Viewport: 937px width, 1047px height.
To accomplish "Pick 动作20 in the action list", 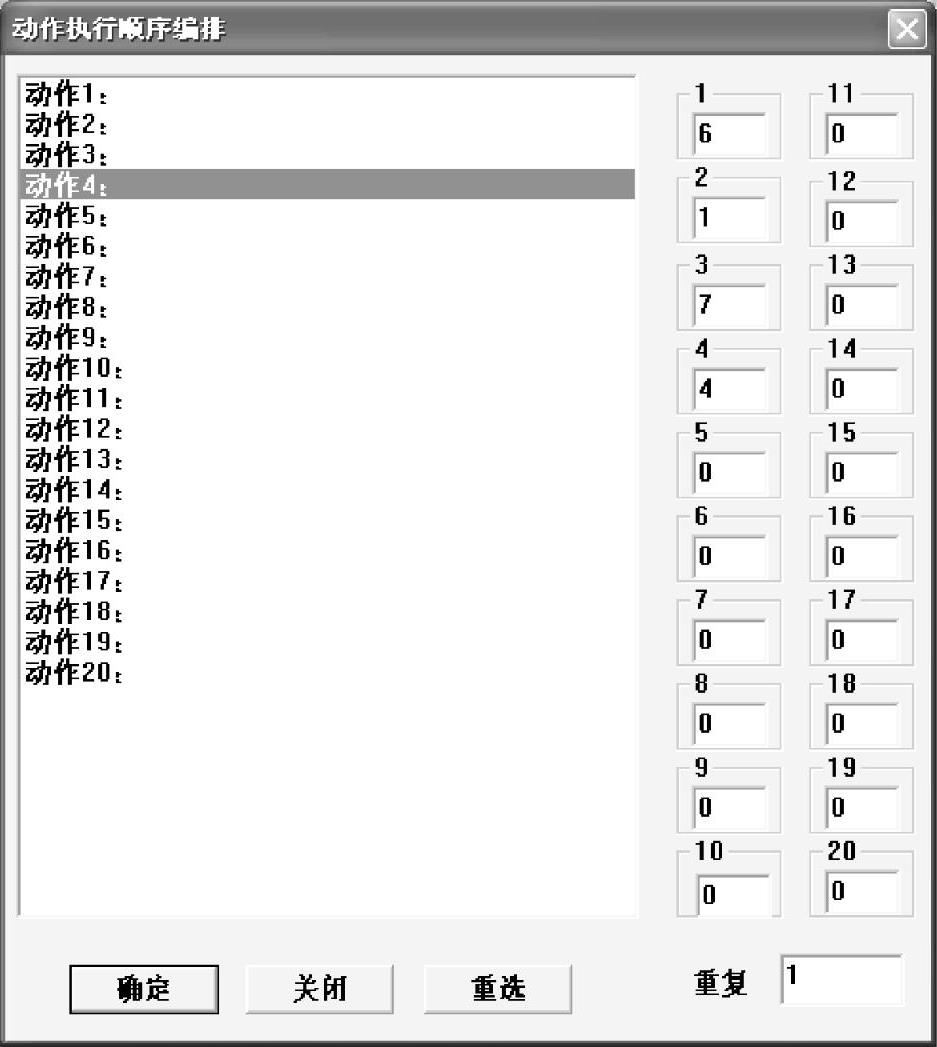I will [327, 672].
